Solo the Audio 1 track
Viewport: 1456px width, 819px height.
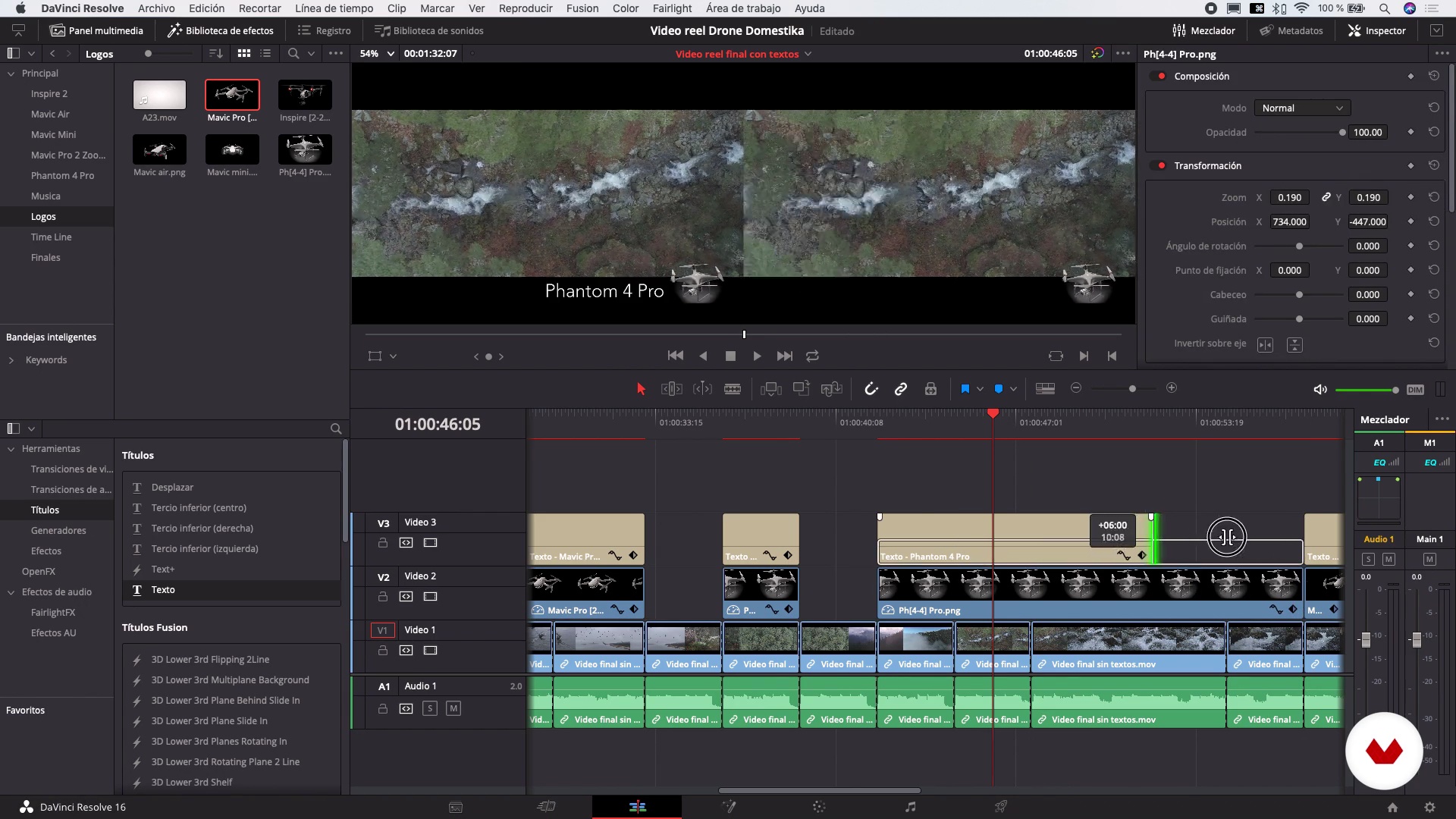coord(430,708)
